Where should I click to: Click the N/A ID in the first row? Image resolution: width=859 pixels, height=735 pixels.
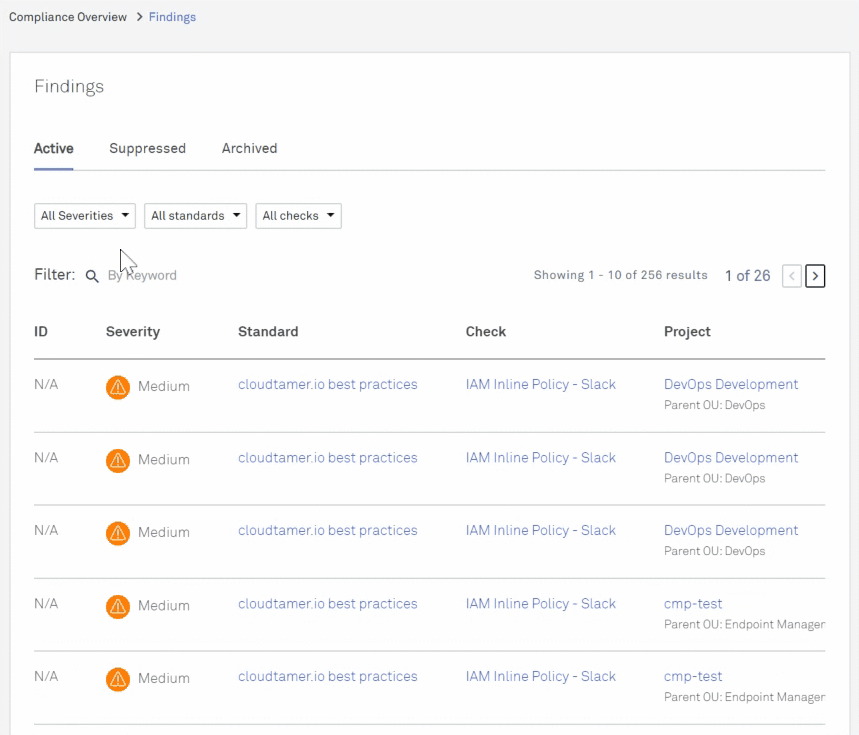point(46,384)
